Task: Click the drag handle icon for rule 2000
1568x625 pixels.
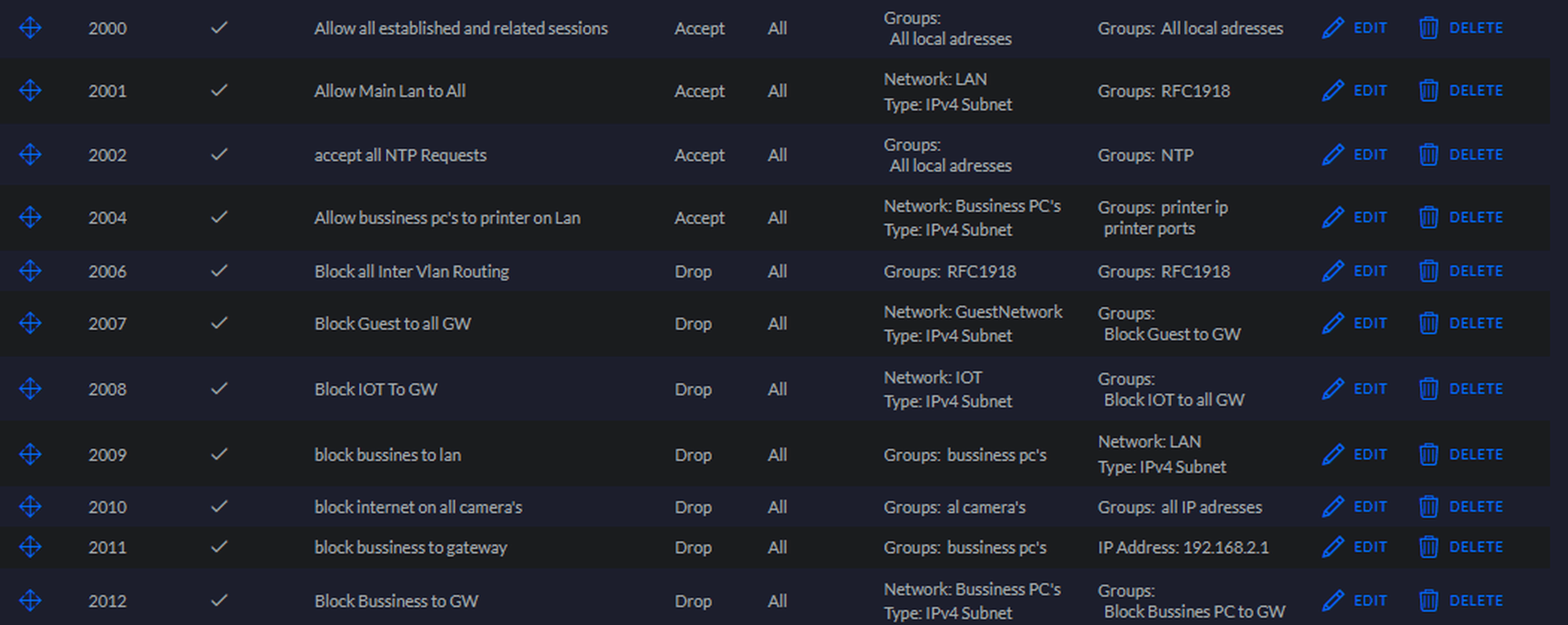Action: tap(30, 28)
